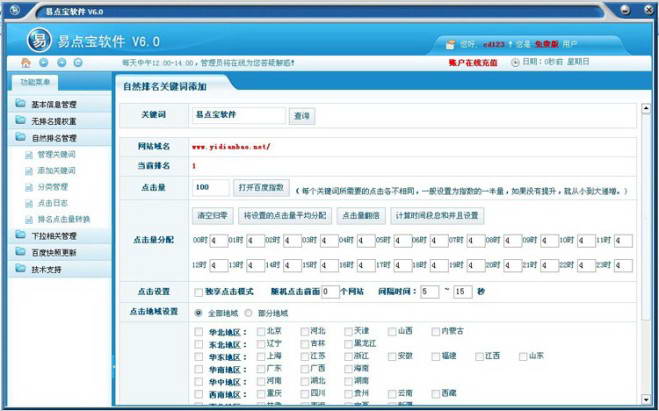Click the 随机点击前面 number field
The width and height of the screenshot is (659, 411).
tap(330, 292)
